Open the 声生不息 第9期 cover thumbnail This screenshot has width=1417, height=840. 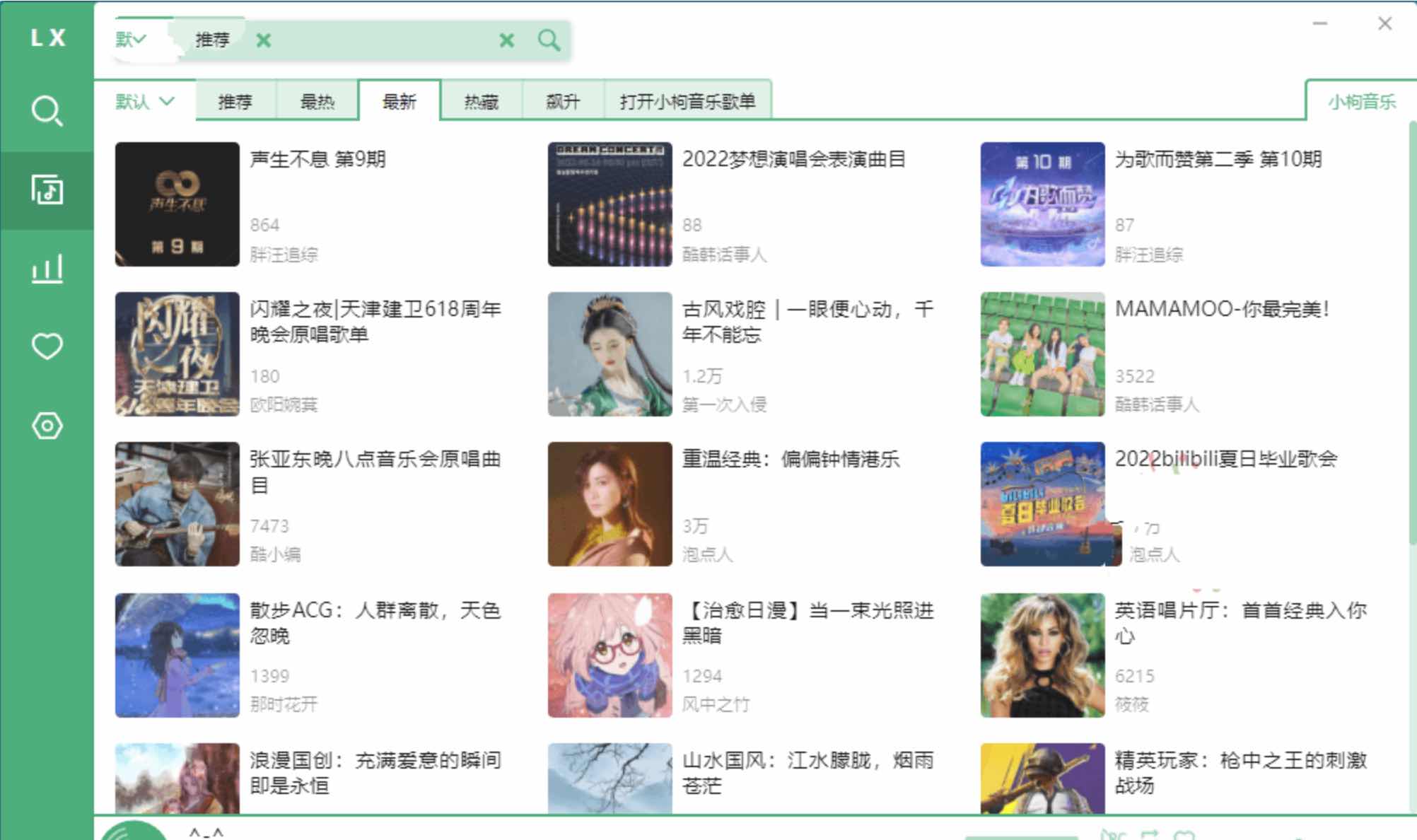click(177, 204)
